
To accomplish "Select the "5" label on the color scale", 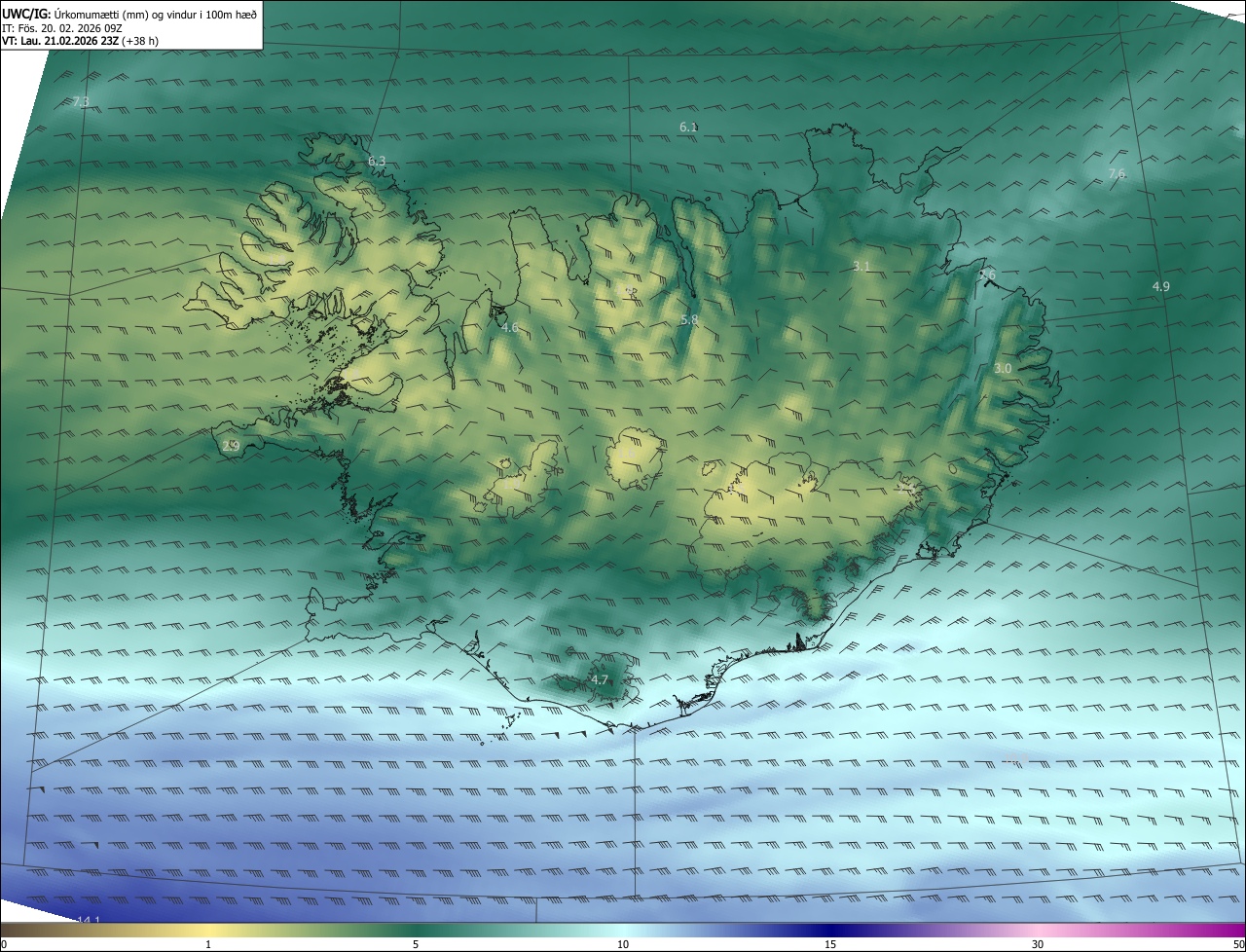I will 416,944.
